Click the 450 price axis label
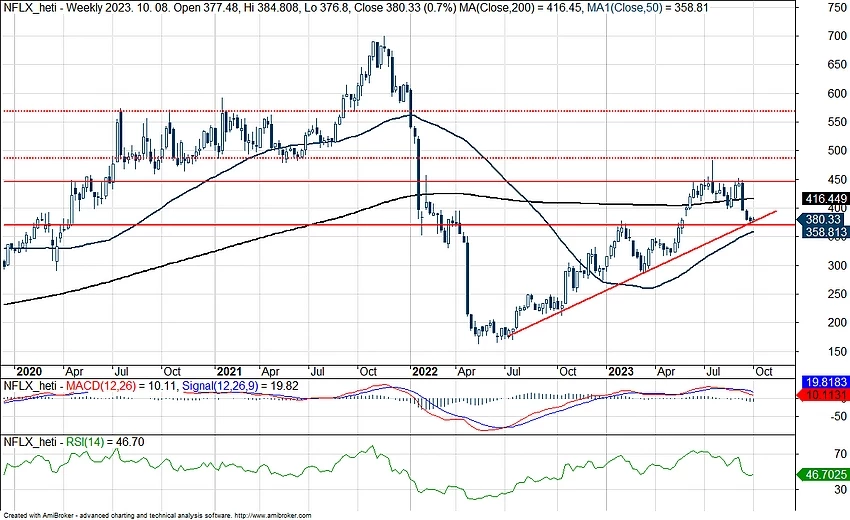Image resolution: width=850 pixels, height=520 pixels. click(838, 179)
